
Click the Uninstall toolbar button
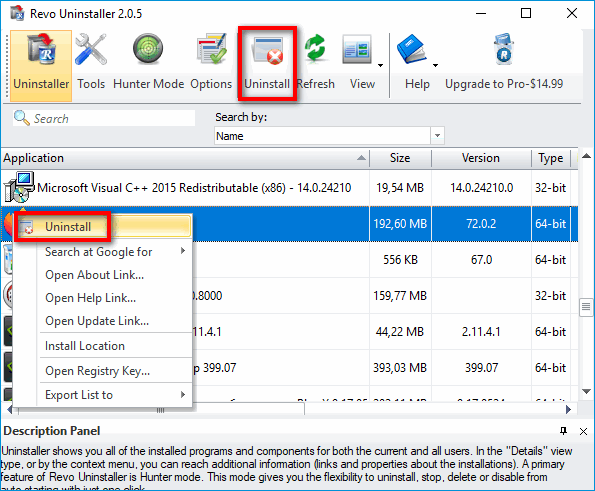(x=267, y=64)
